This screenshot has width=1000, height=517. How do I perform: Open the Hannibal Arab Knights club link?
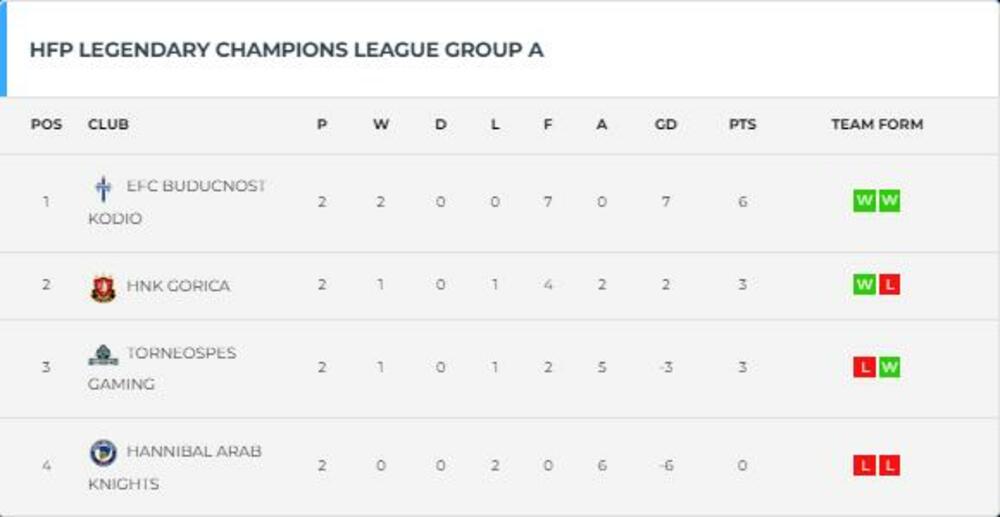click(194, 451)
